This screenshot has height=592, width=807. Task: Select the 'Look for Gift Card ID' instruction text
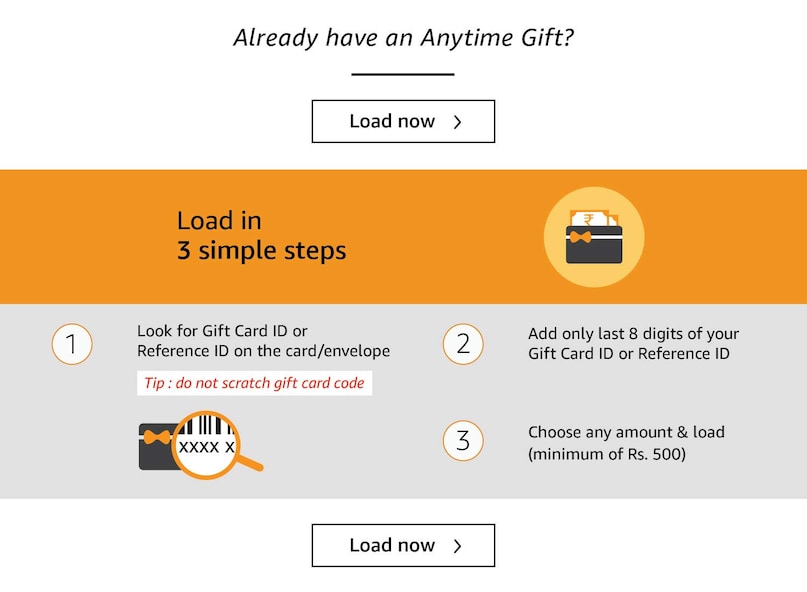pos(263,341)
